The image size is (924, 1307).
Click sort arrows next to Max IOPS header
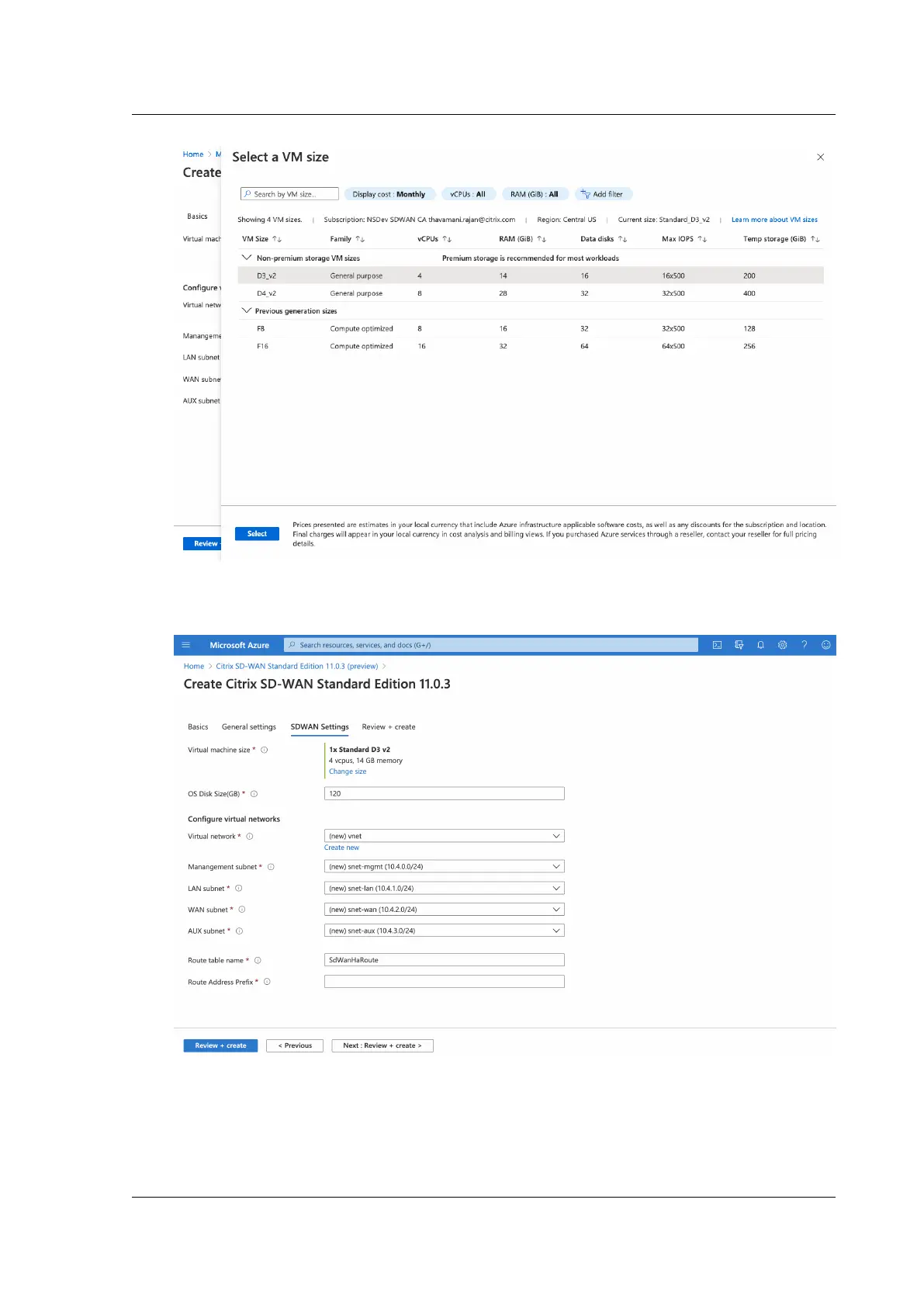click(x=702, y=239)
